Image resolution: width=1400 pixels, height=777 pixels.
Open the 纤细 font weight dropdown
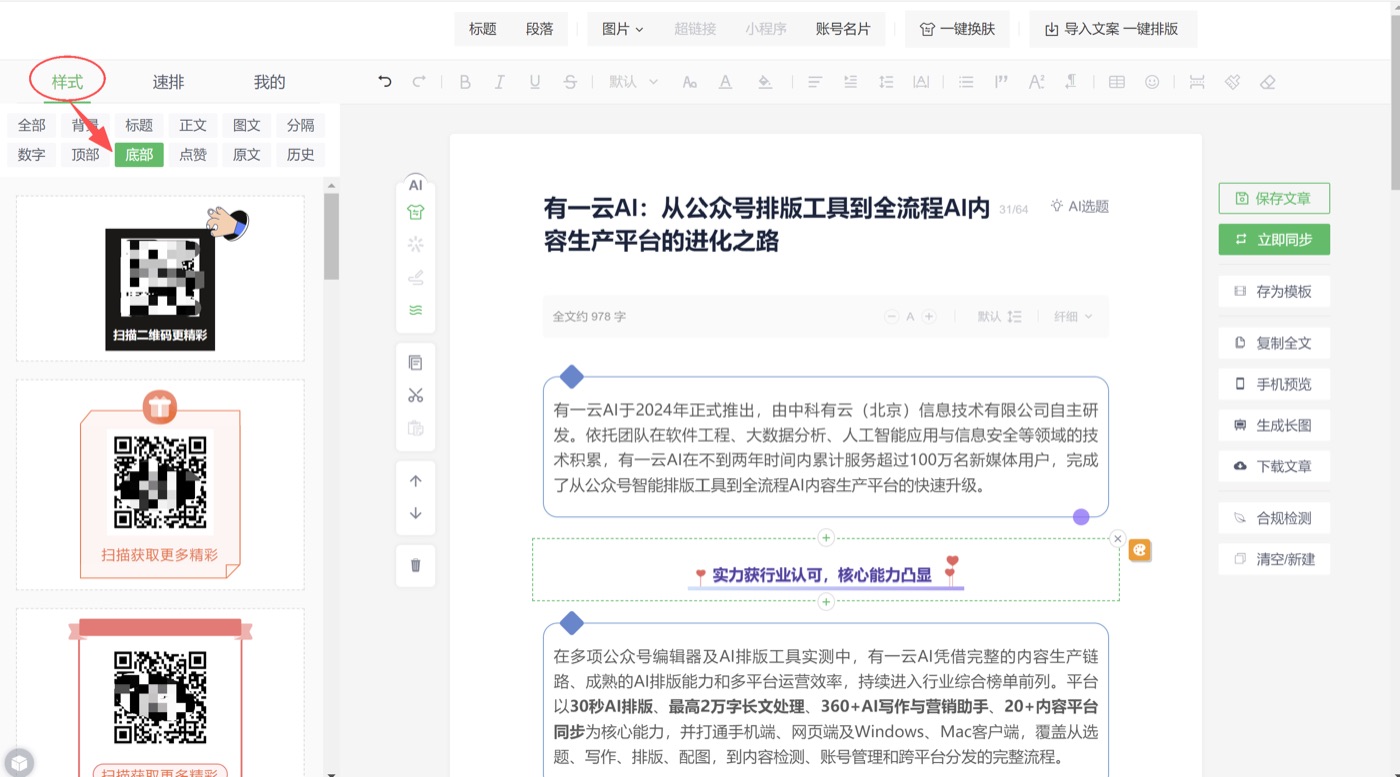[1073, 316]
